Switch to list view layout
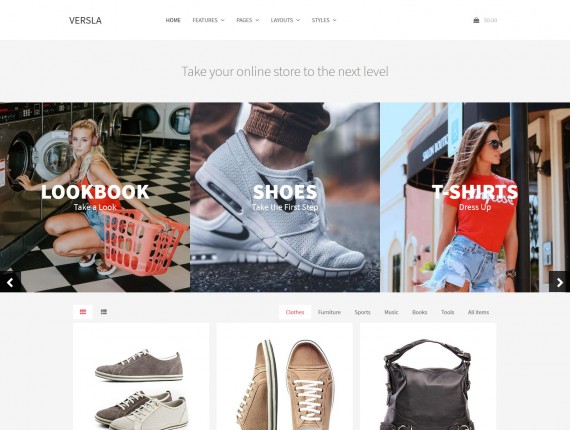Image resolution: width=570 pixels, height=430 pixels. pos(104,312)
